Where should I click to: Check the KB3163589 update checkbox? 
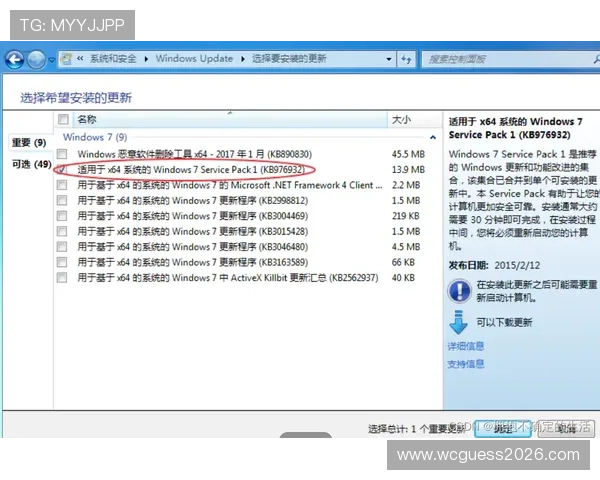tap(62, 262)
